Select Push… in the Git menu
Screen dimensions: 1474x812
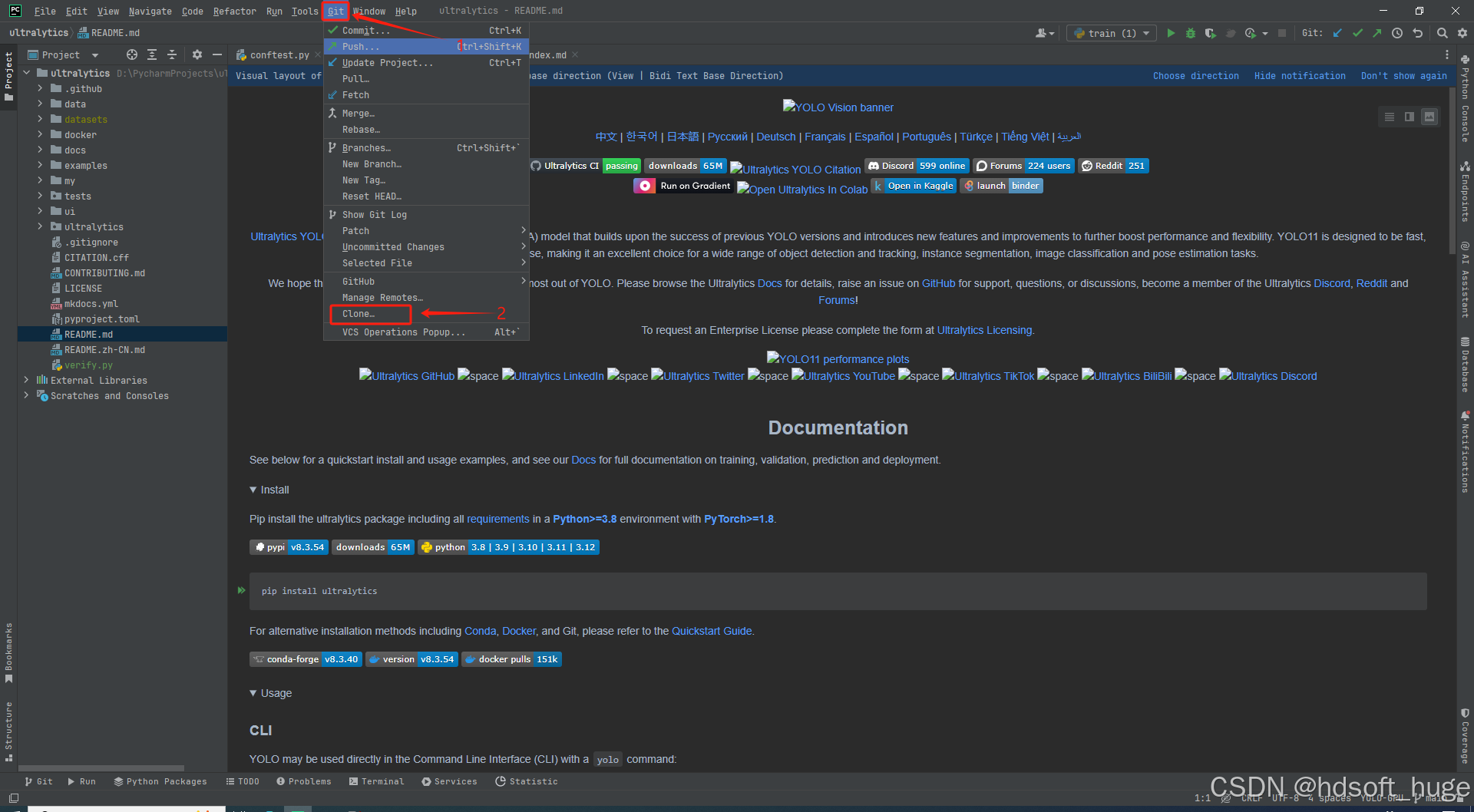coord(426,47)
